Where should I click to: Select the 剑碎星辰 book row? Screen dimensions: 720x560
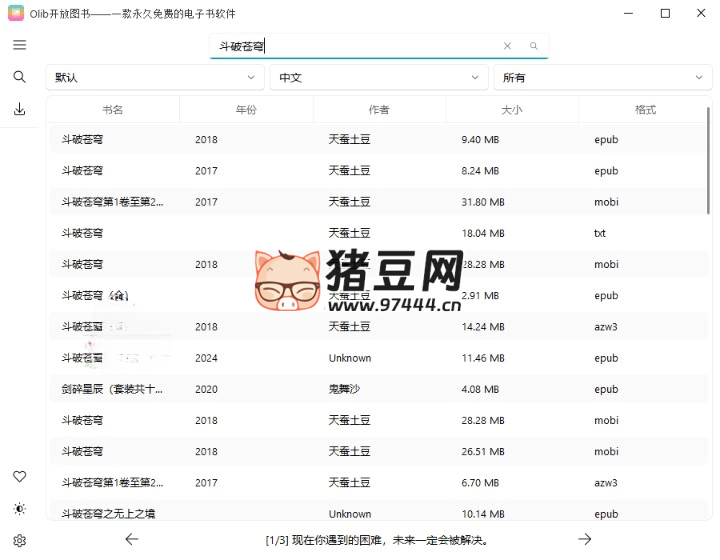[378, 389]
